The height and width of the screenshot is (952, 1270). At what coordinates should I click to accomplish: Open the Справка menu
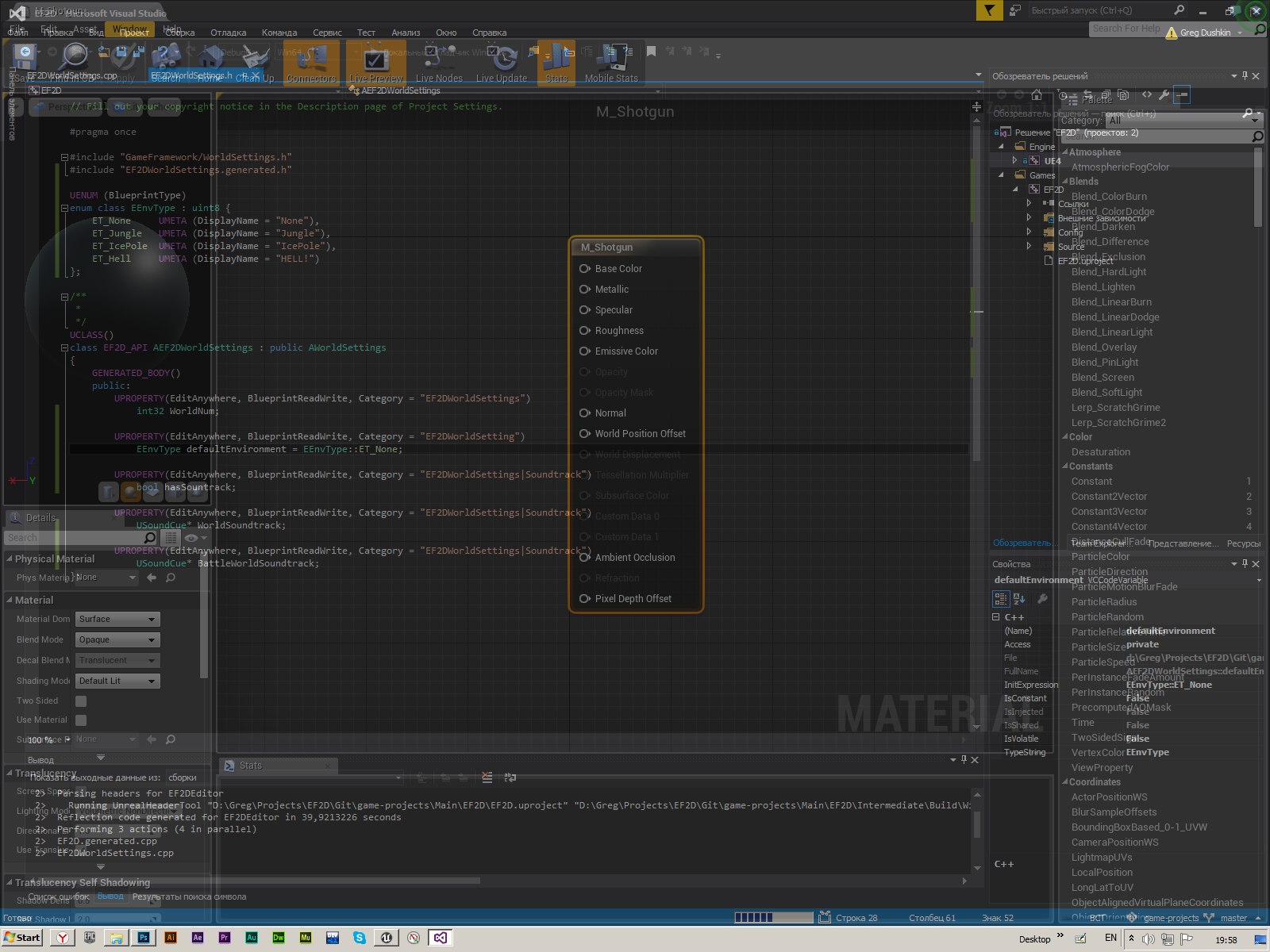(x=489, y=33)
